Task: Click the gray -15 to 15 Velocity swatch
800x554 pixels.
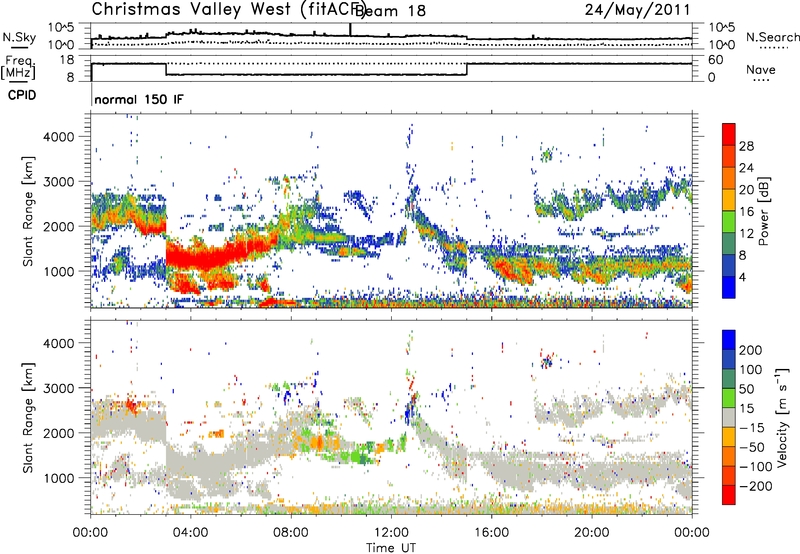Action: (x=729, y=417)
